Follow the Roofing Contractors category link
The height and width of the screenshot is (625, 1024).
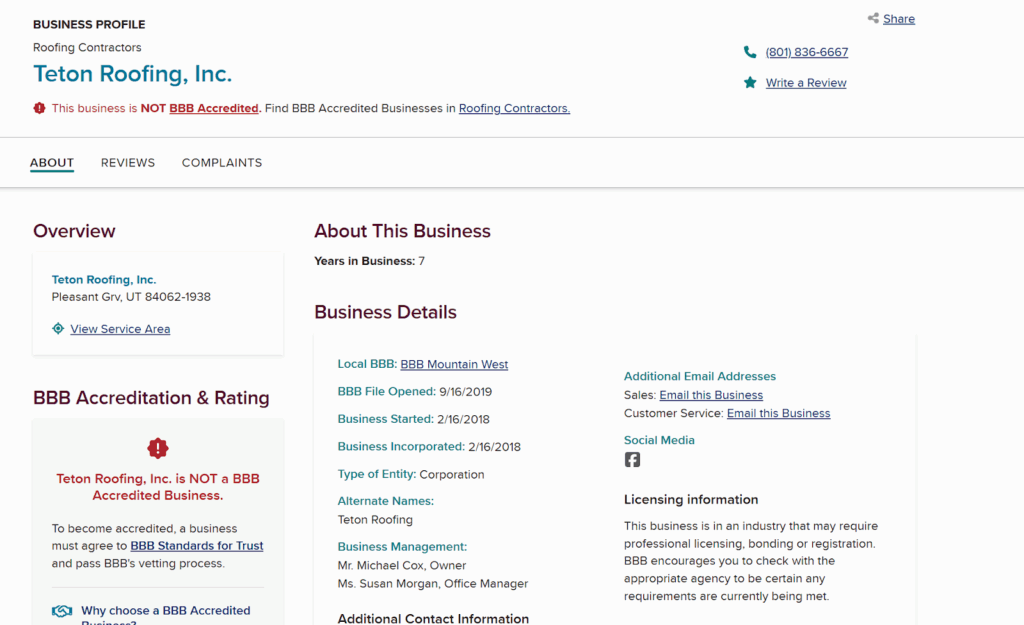(514, 108)
